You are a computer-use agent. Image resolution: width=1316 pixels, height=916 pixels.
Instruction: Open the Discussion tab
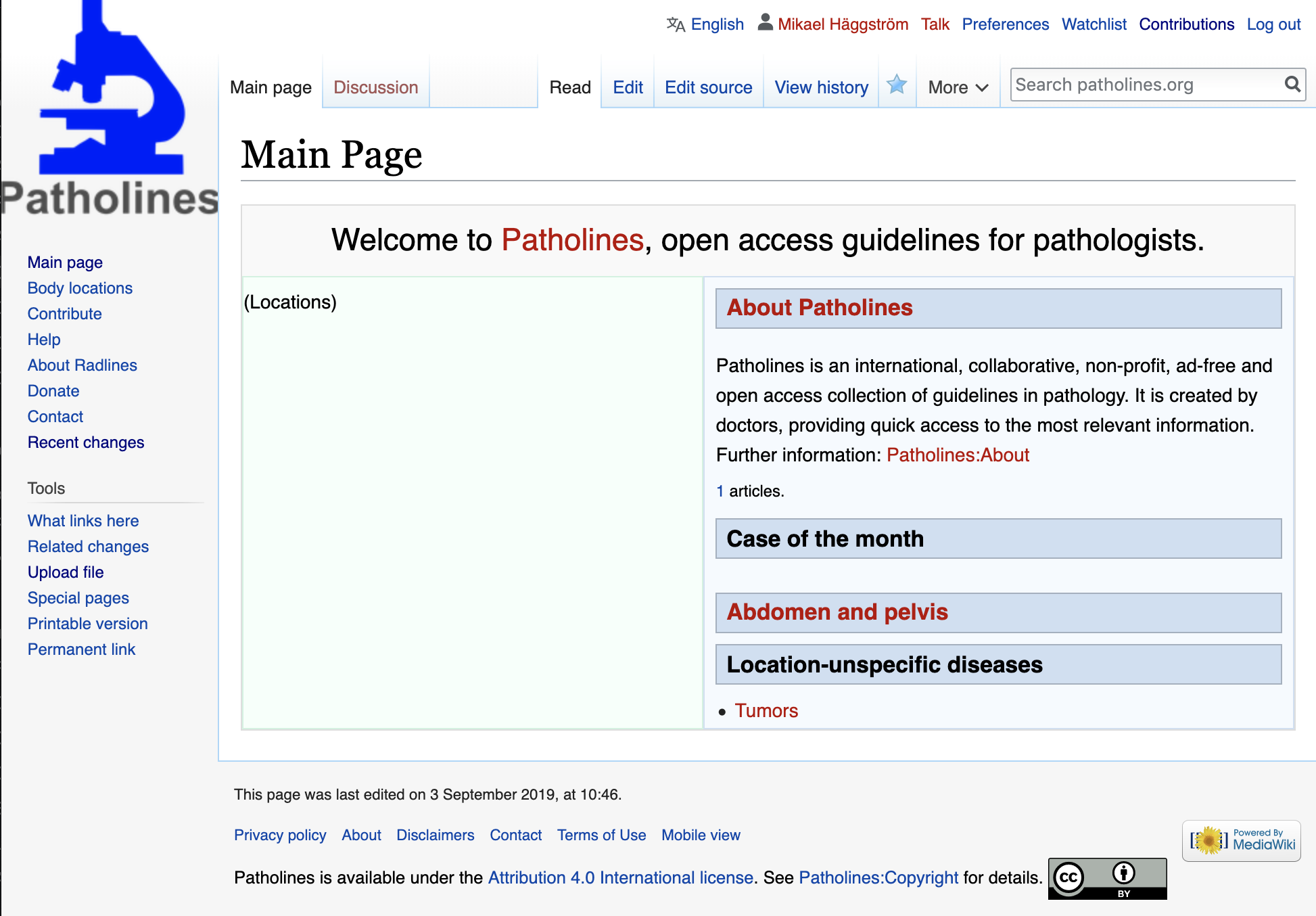376,87
